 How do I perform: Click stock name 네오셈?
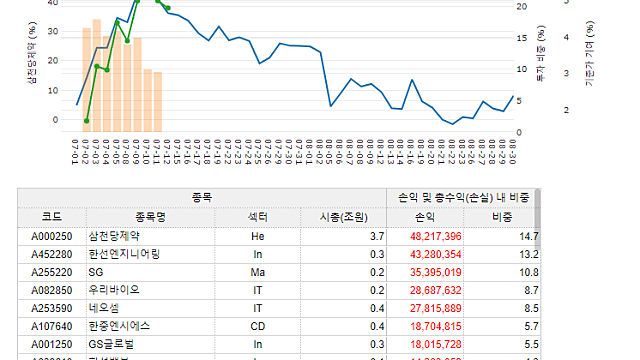pos(104,308)
